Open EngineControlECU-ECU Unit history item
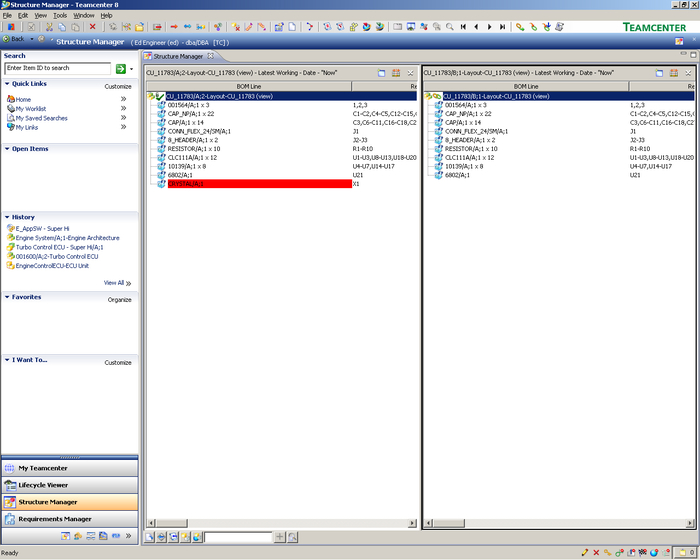This screenshot has height=560, width=700. (x=52, y=266)
